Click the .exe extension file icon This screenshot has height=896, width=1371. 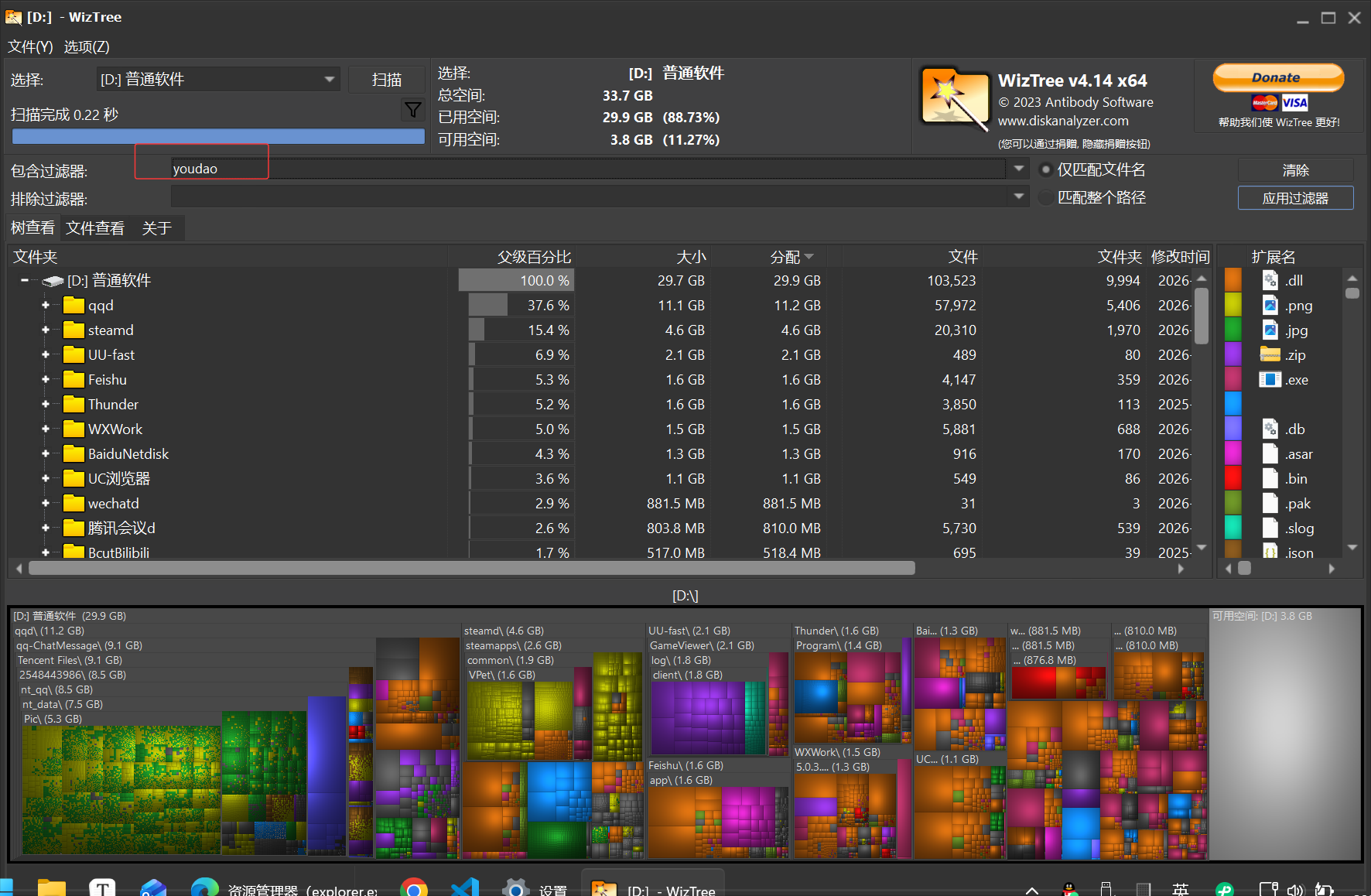click(x=1270, y=379)
